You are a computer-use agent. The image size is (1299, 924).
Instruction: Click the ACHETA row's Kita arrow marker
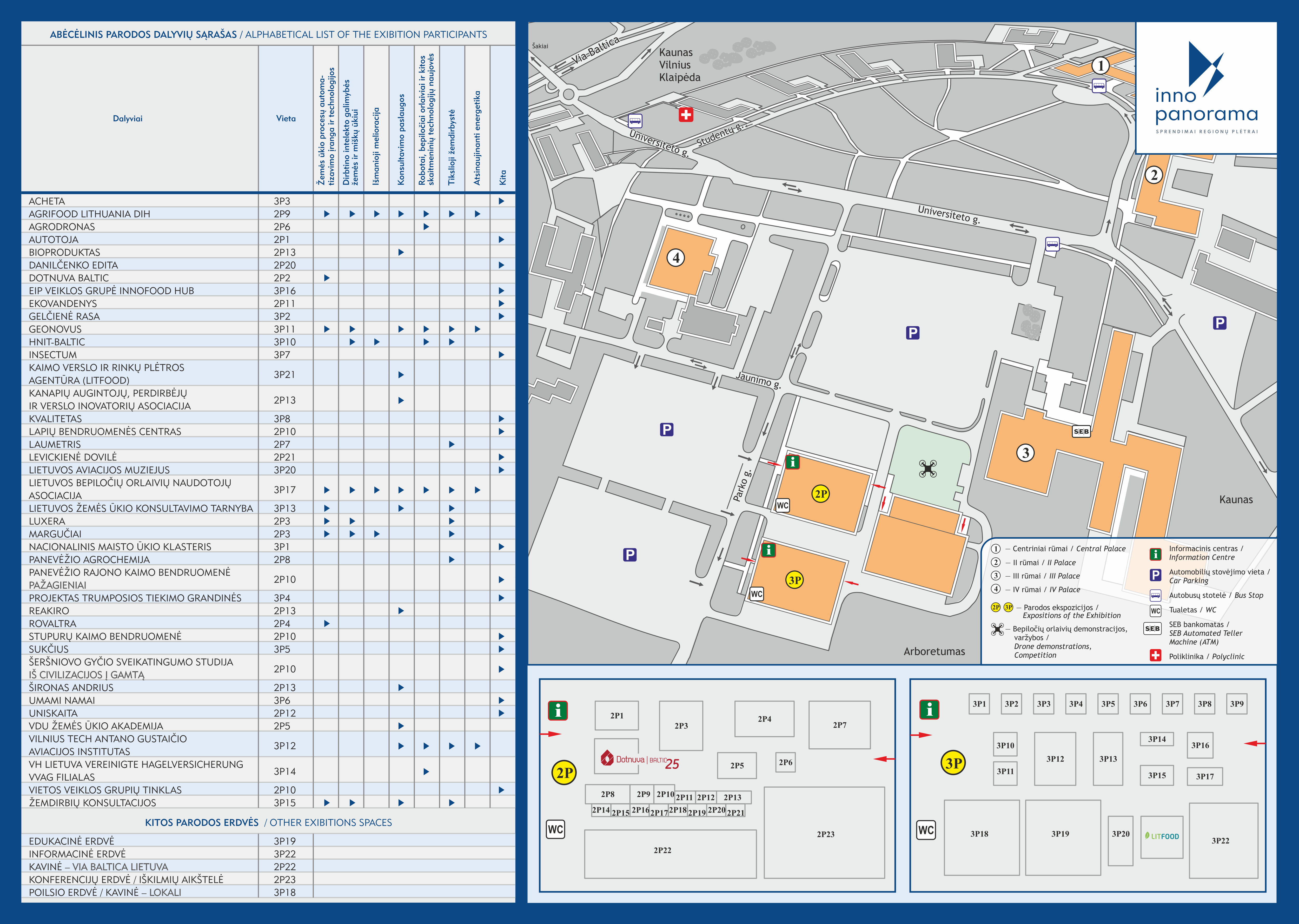tap(501, 201)
